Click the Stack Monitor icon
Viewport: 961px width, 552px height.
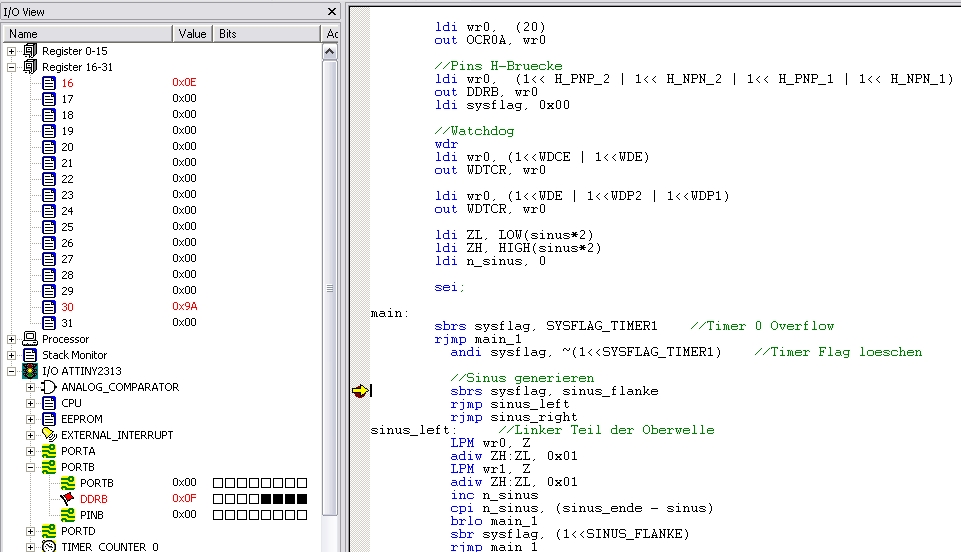click(x=30, y=355)
